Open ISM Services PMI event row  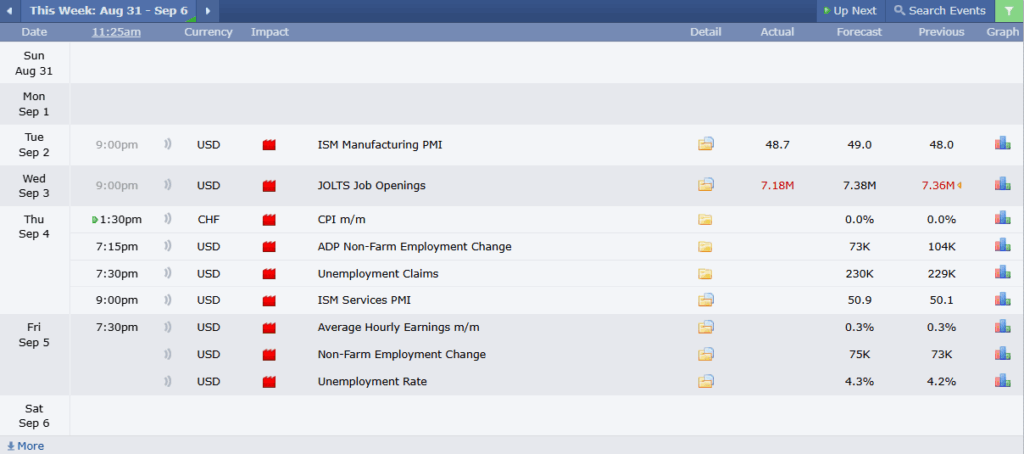pos(363,300)
